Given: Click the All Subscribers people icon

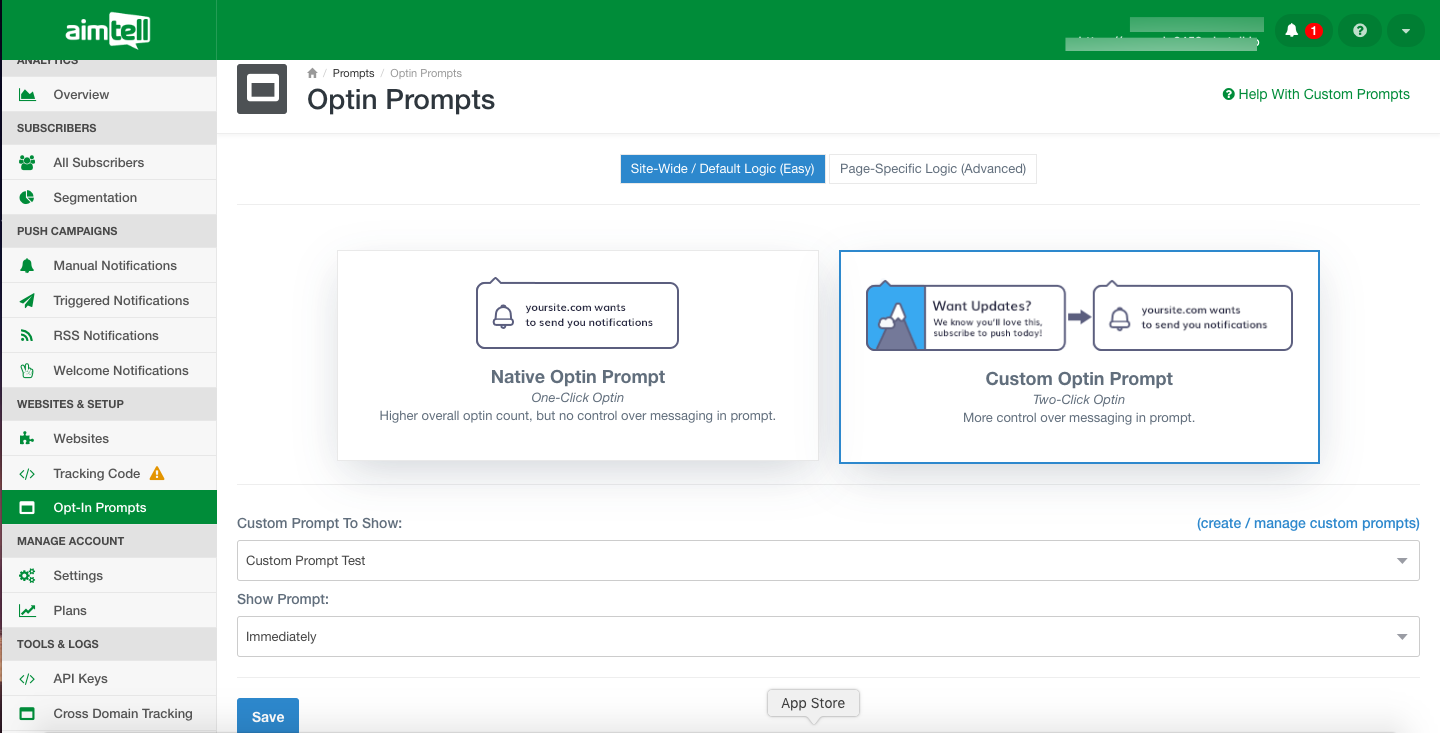Looking at the screenshot, I should tap(27, 162).
